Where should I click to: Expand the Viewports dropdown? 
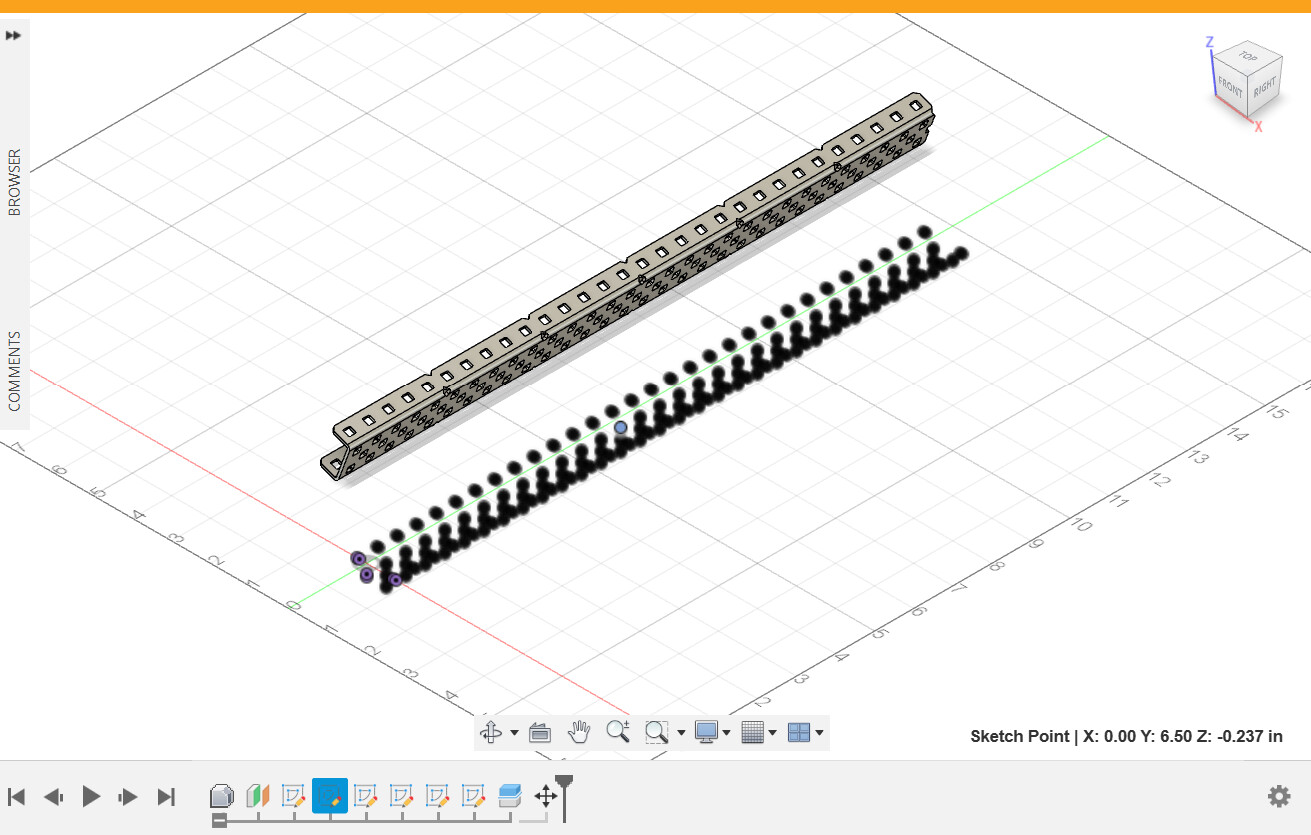point(820,732)
